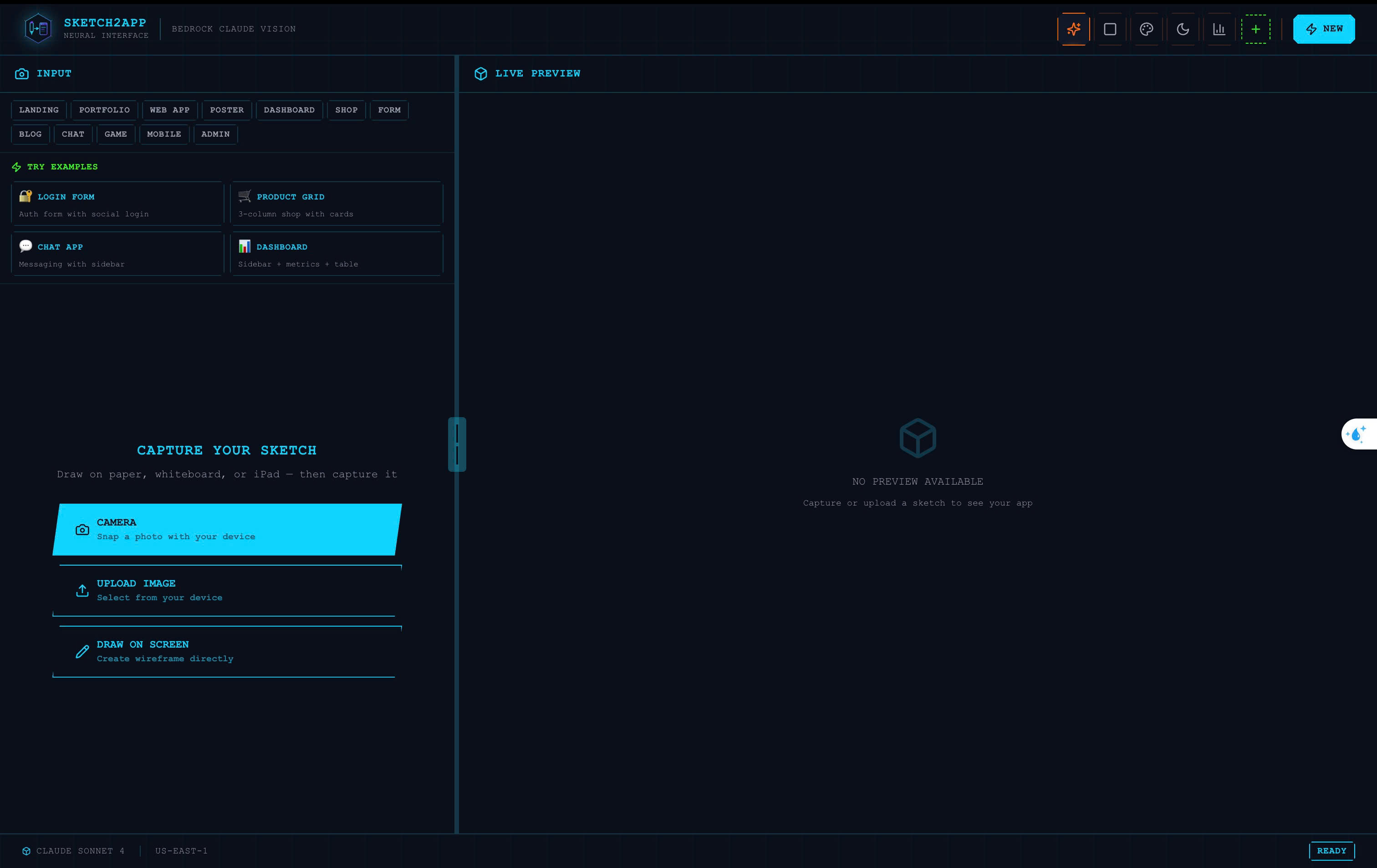1377x868 pixels.
Task: Click Upload Image option
Action: tap(227, 591)
